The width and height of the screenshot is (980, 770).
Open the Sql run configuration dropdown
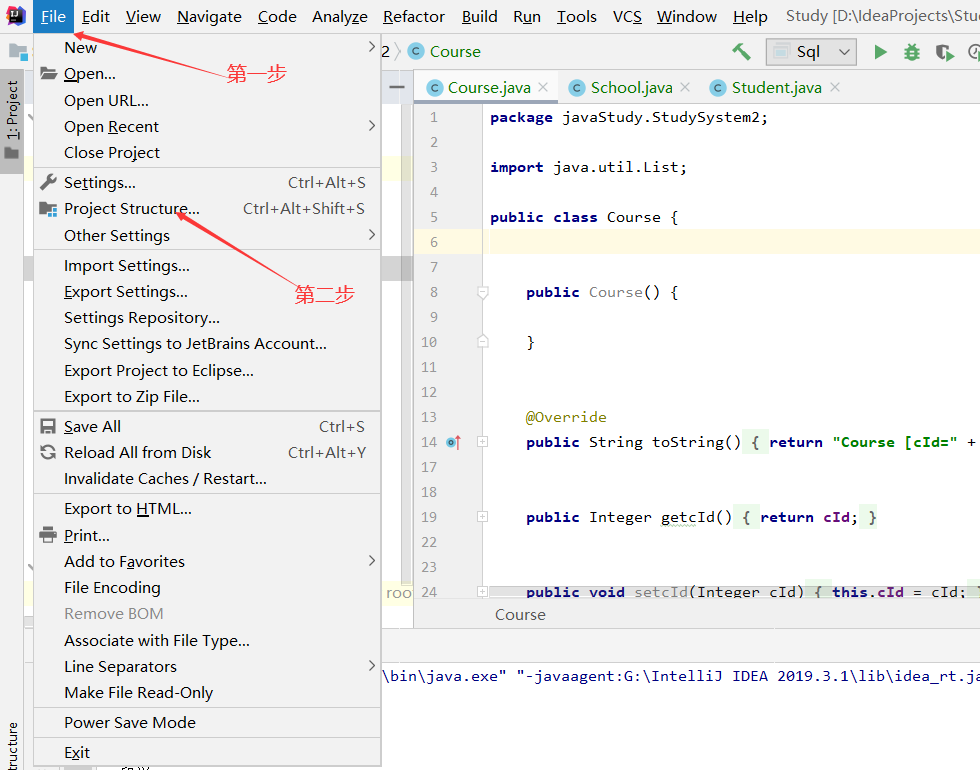(811, 52)
